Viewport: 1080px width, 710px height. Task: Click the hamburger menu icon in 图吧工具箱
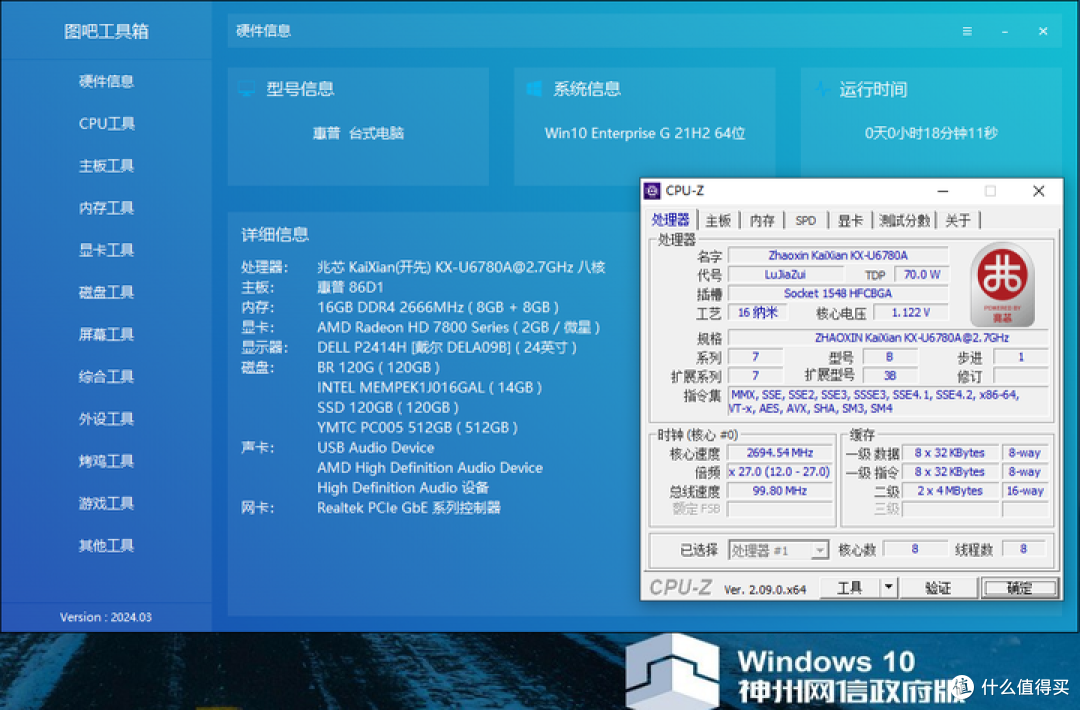click(967, 31)
